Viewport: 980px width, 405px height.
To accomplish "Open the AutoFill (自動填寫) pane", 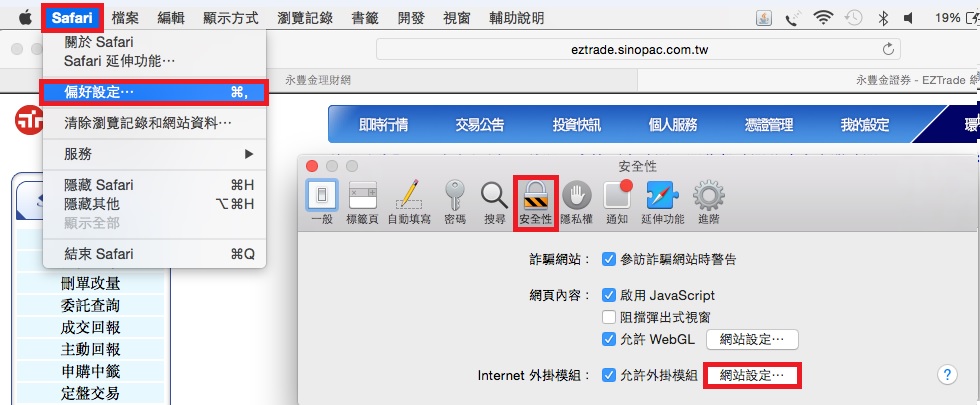I will coord(409,202).
